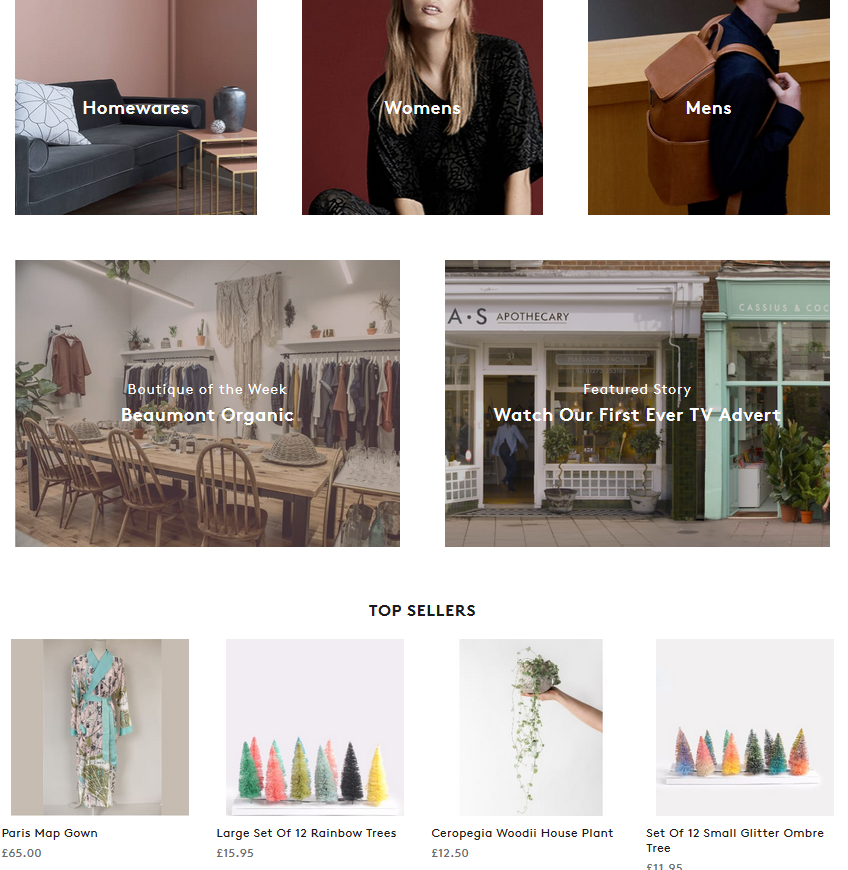Open Ceropegia Woodii House Plant link
The image size is (848, 870).
pyautogui.click(x=522, y=833)
